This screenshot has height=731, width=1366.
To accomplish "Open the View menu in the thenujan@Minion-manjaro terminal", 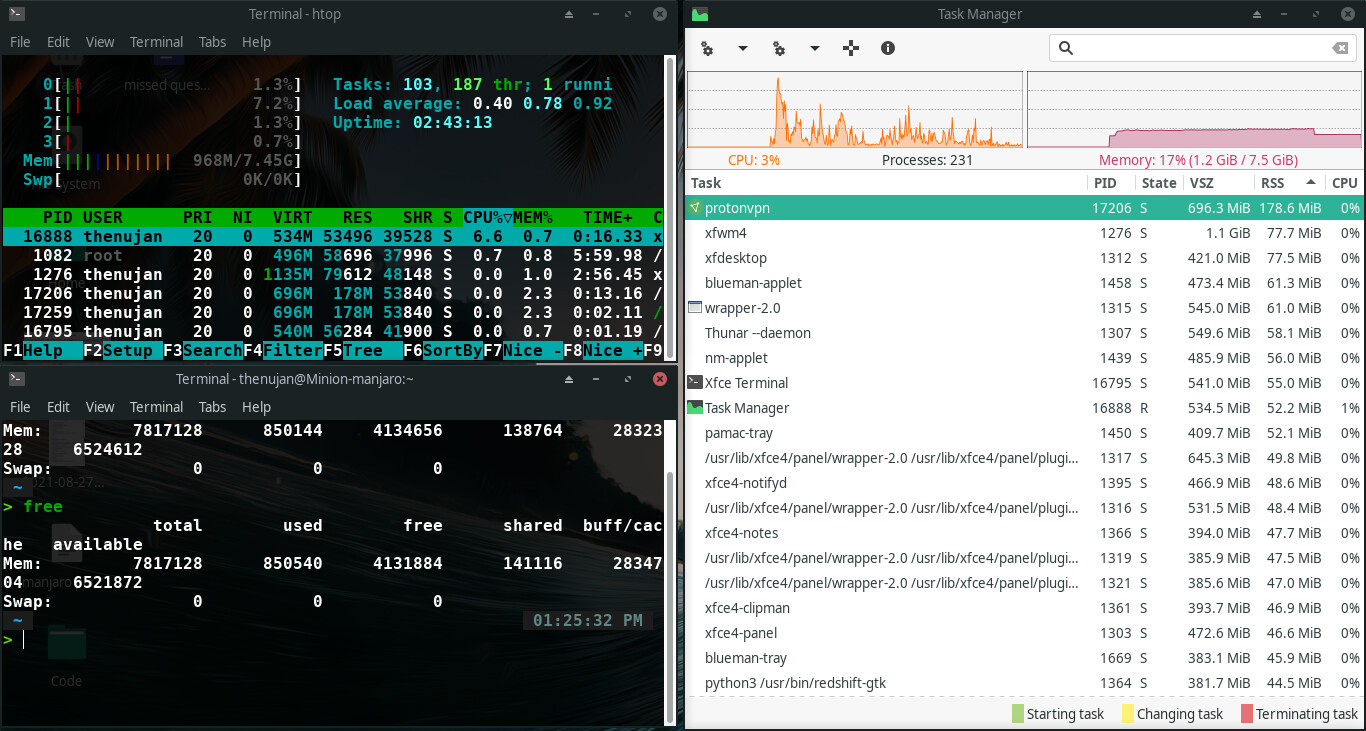I will (x=100, y=407).
